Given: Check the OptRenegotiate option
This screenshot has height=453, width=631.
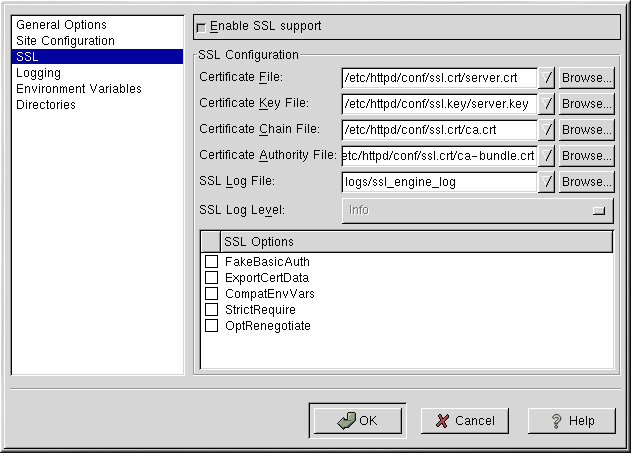Looking at the screenshot, I should point(211,326).
